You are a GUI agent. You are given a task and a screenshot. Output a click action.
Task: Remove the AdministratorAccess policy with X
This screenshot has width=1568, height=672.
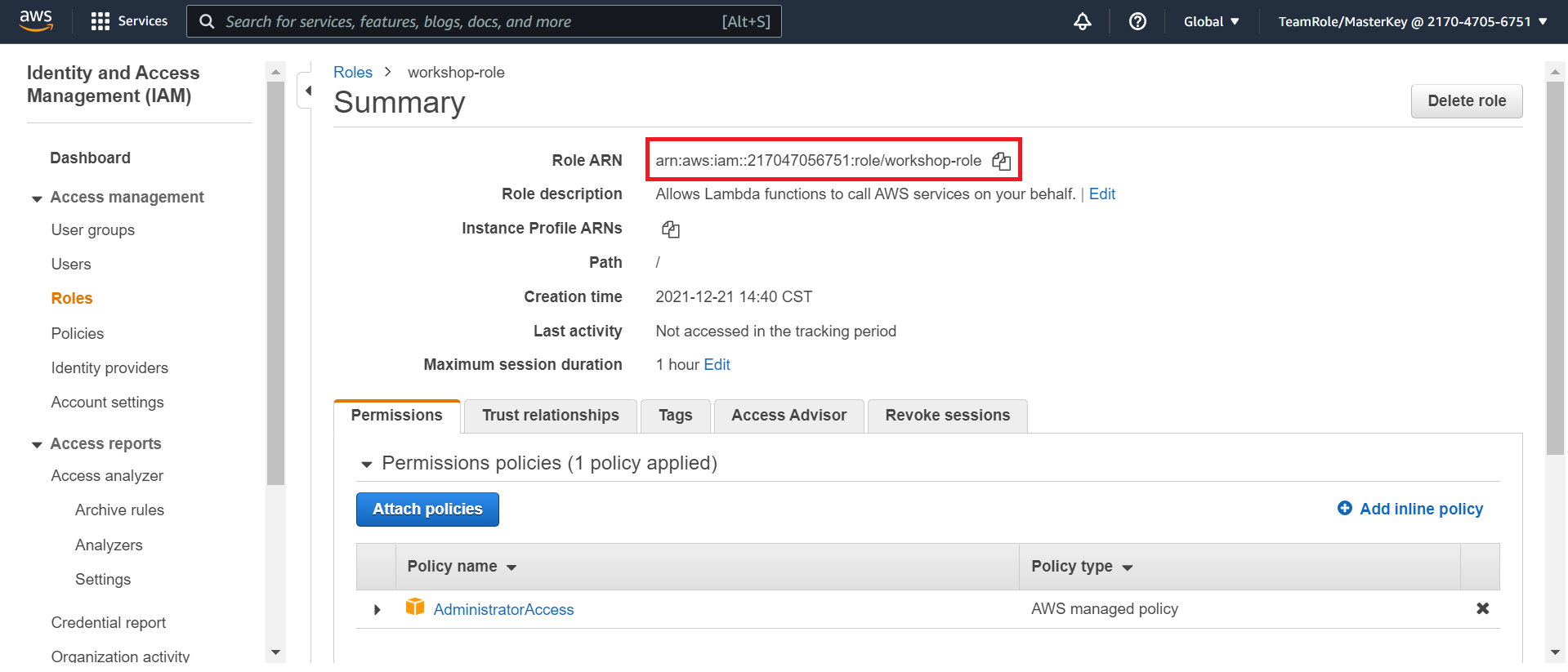(1482, 608)
